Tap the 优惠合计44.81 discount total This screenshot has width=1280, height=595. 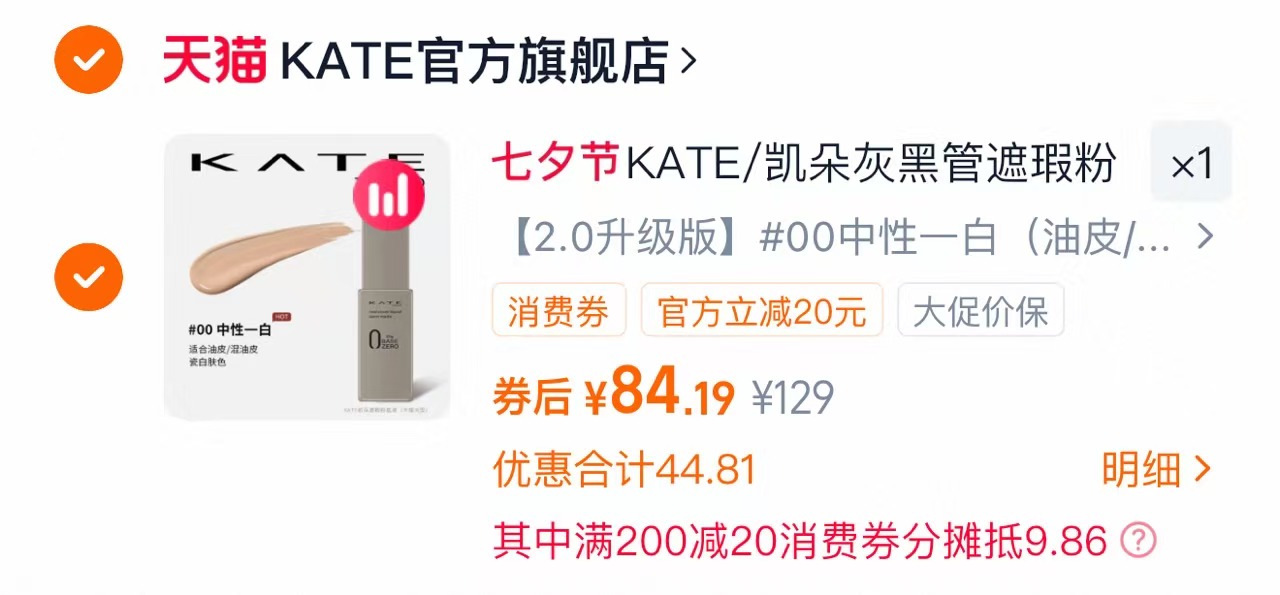tap(624, 469)
